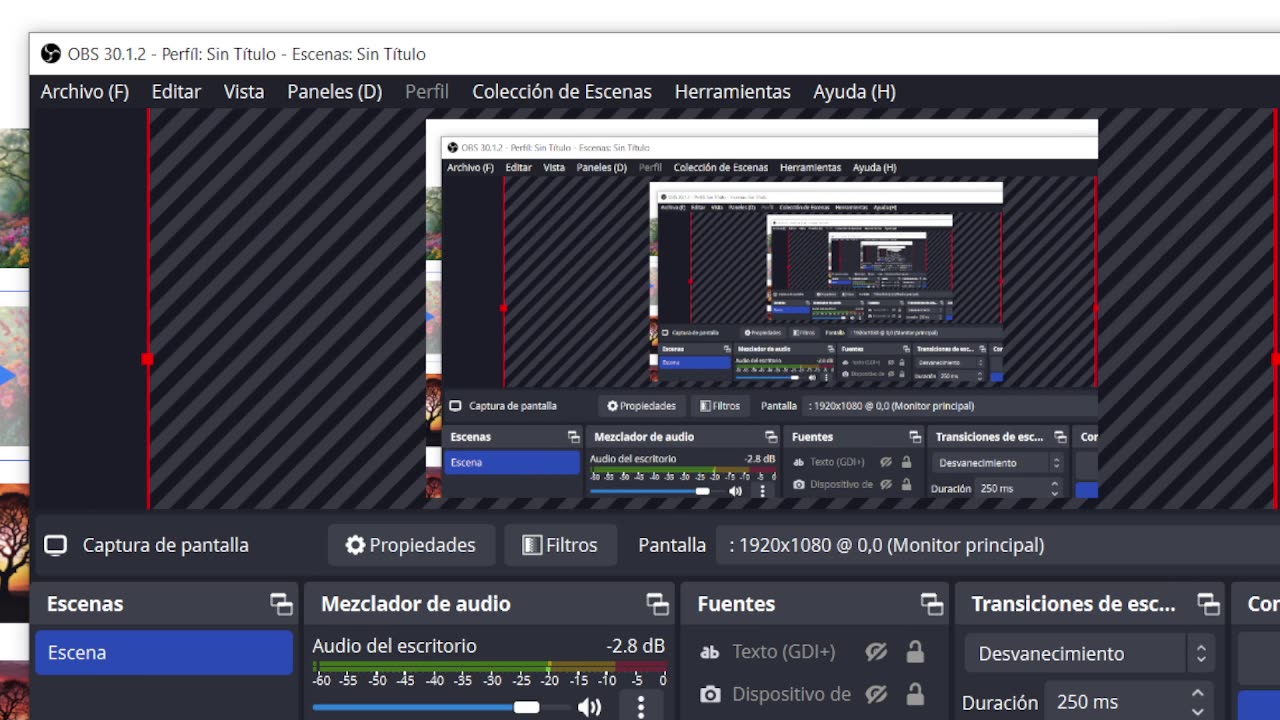This screenshot has width=1280, height=720.
Task: Open the Archivo (F) menu
Action: (x=85, y=92)
